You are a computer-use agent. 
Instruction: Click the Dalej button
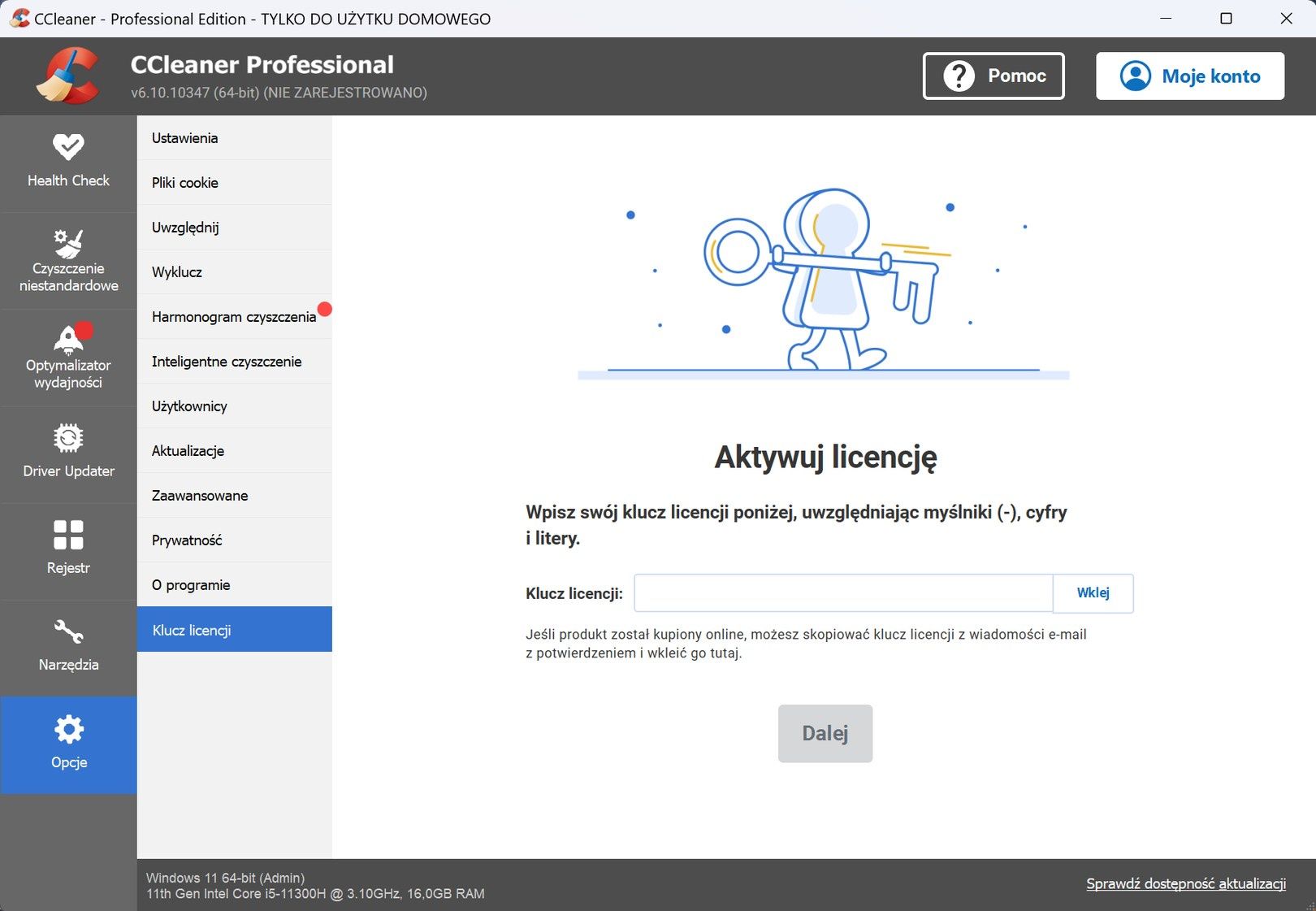[825, 734]
